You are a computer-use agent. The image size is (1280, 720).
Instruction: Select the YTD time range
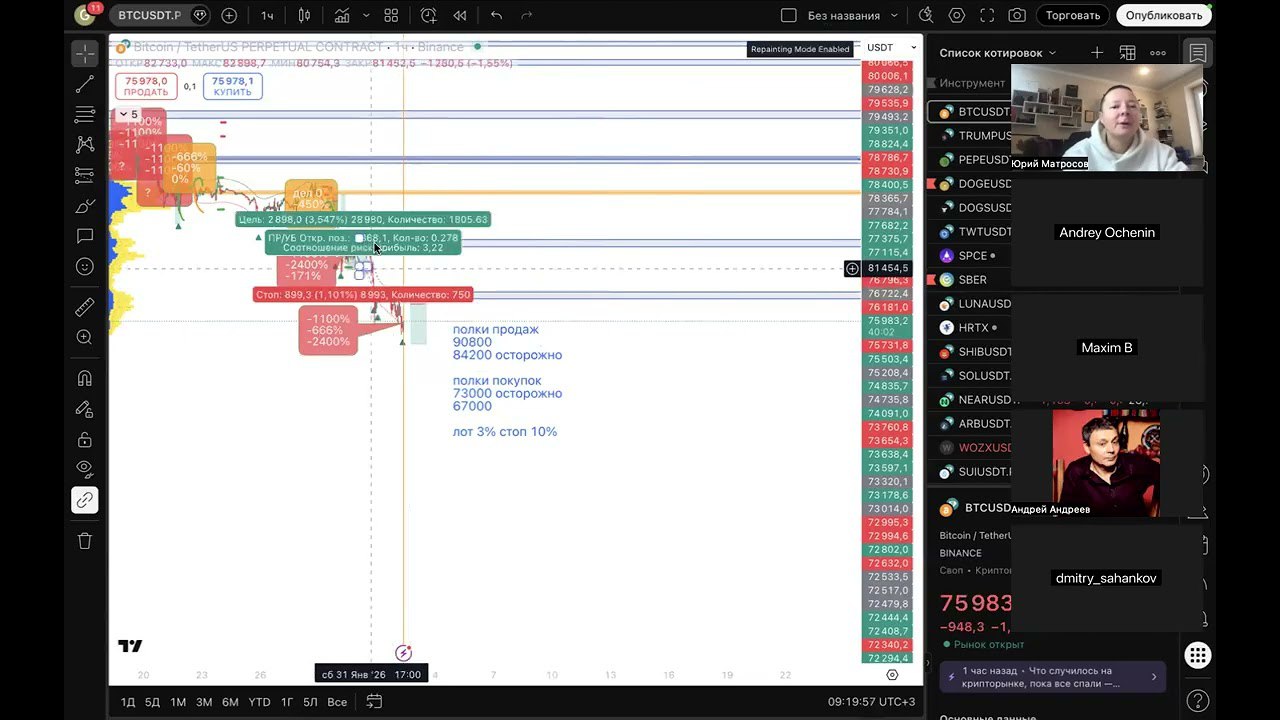click(x=259, y=702)
